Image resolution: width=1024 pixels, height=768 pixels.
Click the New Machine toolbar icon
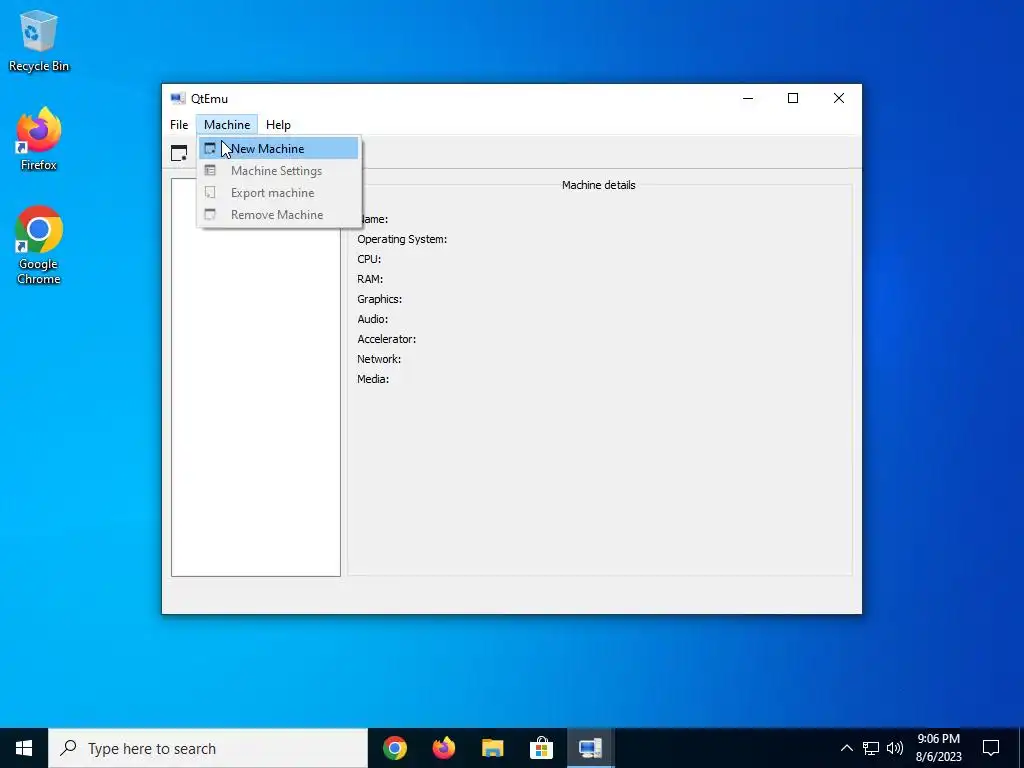pos(179,153)
